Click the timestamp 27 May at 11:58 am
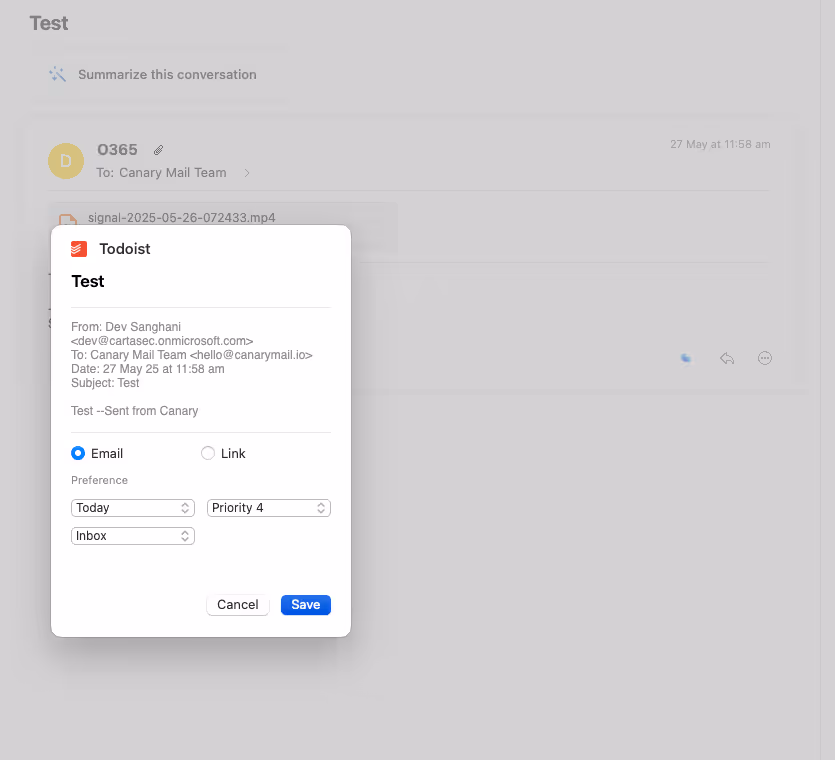The width and height of the screenshot is (835, 760). pyautogui.click(x=720, y=144)
